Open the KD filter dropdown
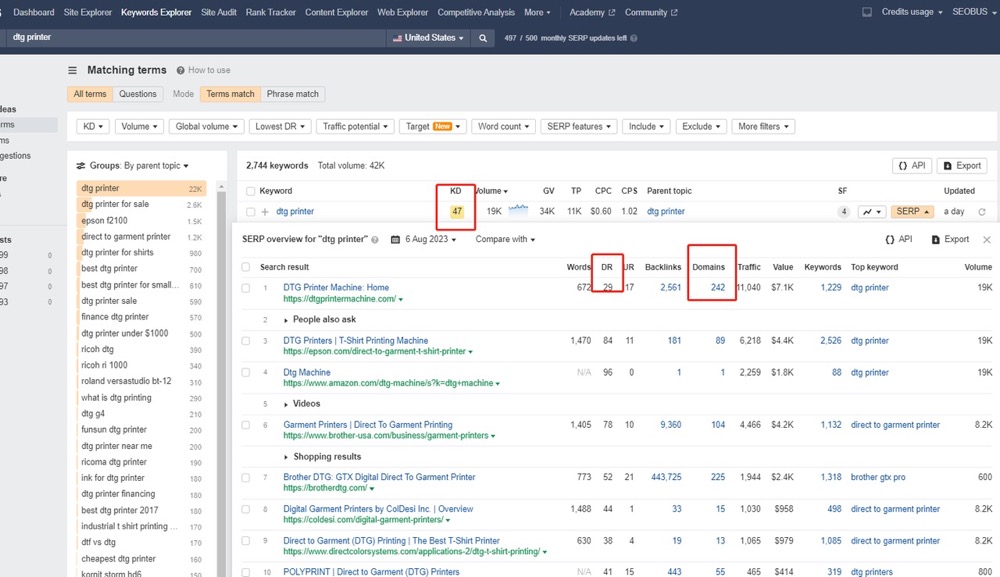This screenshot has width=1000, height=577. pos(93,127)
